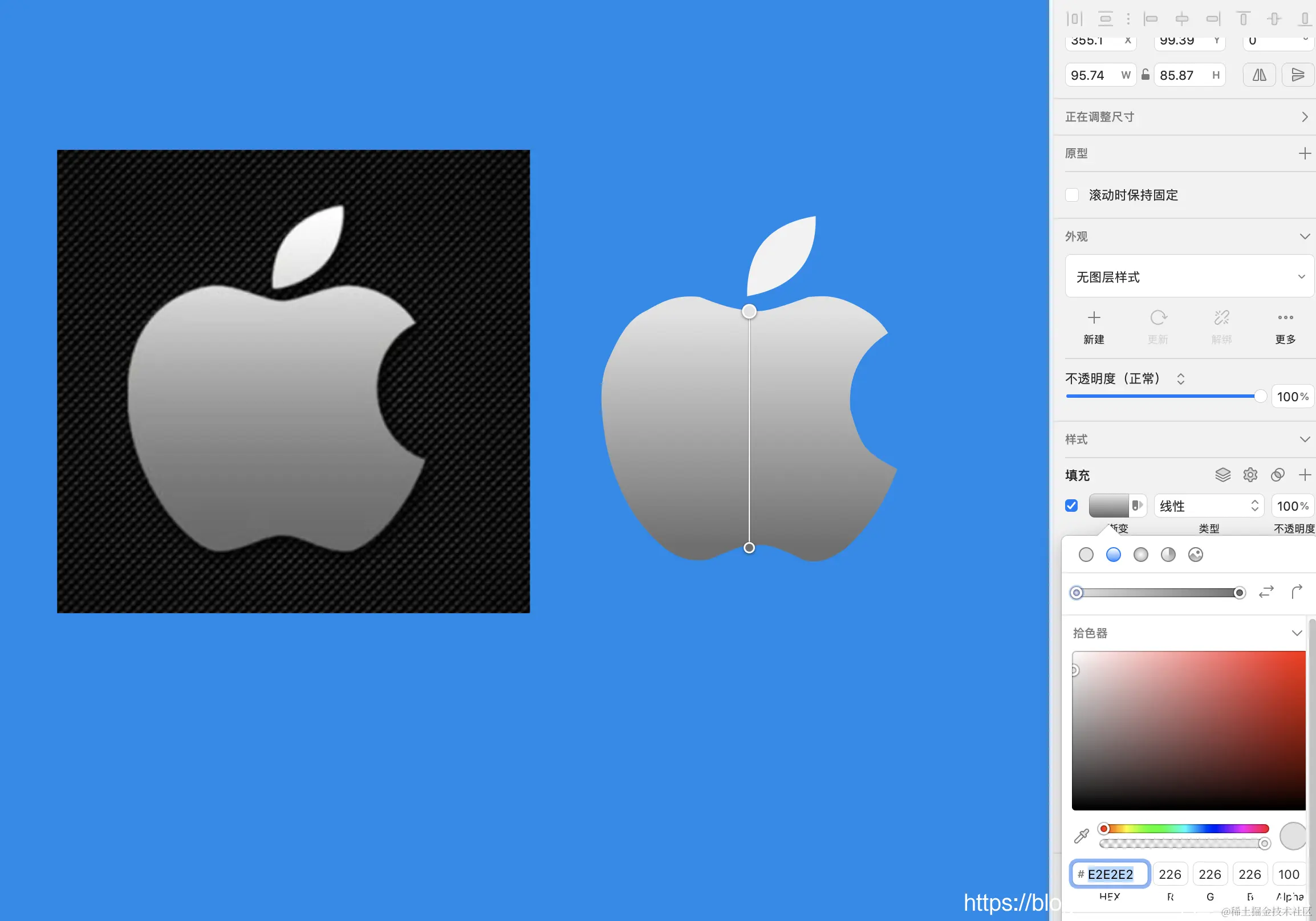Click the fill layers stack icon
1316x921 pixels.
(x=1222, y=475)
